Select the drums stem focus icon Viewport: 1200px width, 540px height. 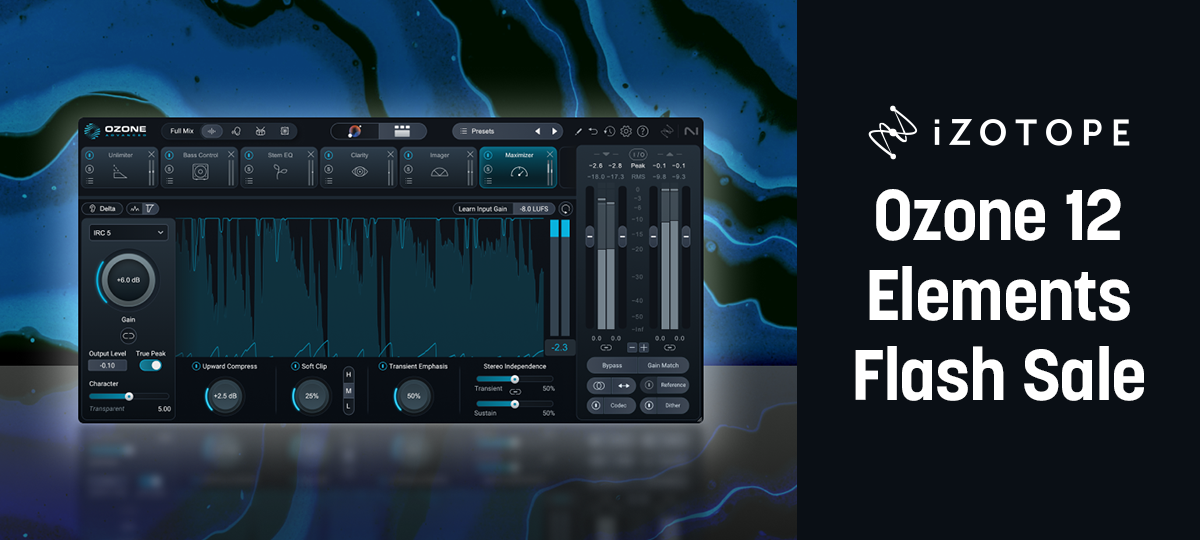coord(260,131)
